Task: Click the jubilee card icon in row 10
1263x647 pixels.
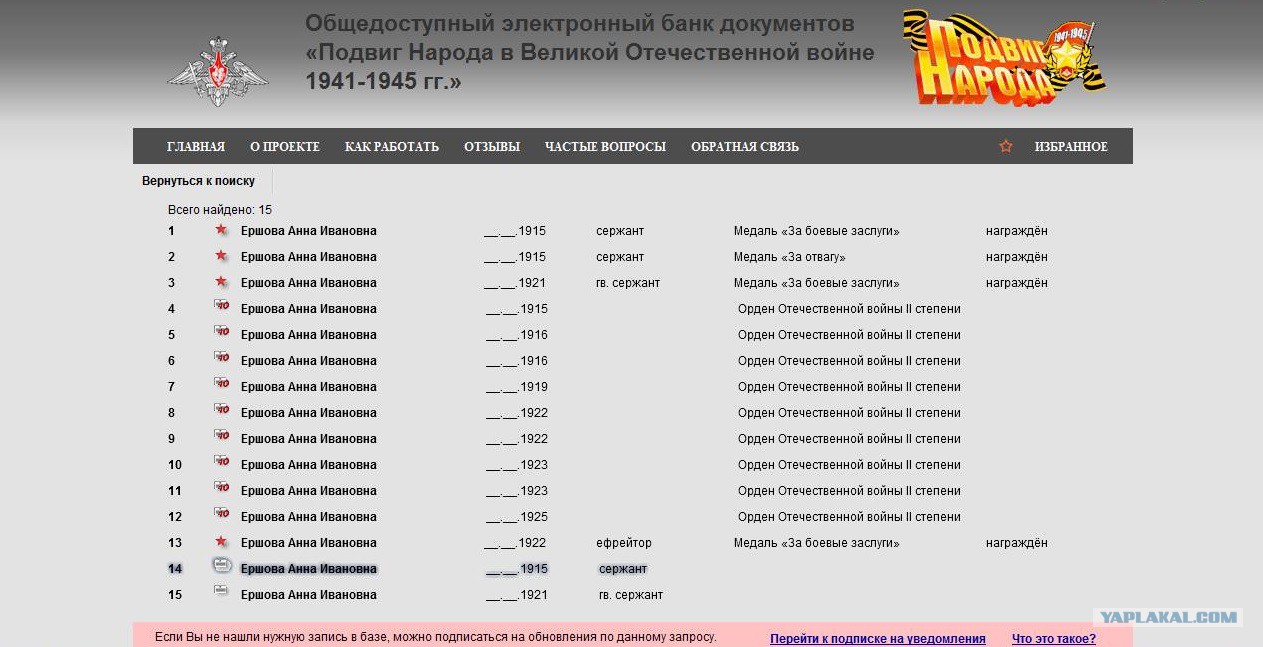Action: (222, 463)
